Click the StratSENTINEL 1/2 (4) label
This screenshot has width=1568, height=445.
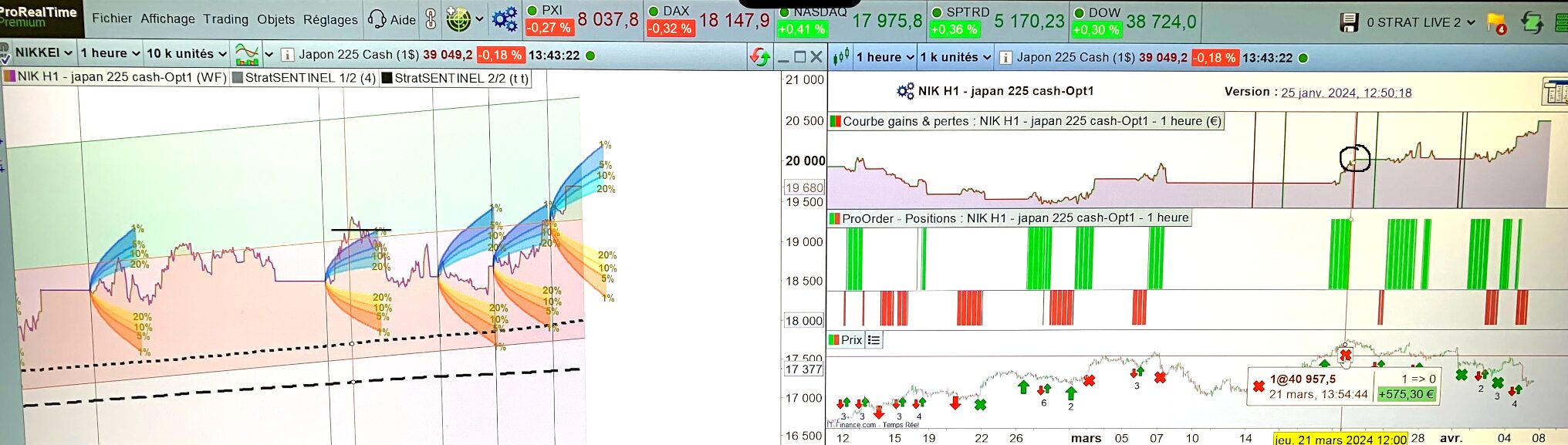[x=310, y=78]
